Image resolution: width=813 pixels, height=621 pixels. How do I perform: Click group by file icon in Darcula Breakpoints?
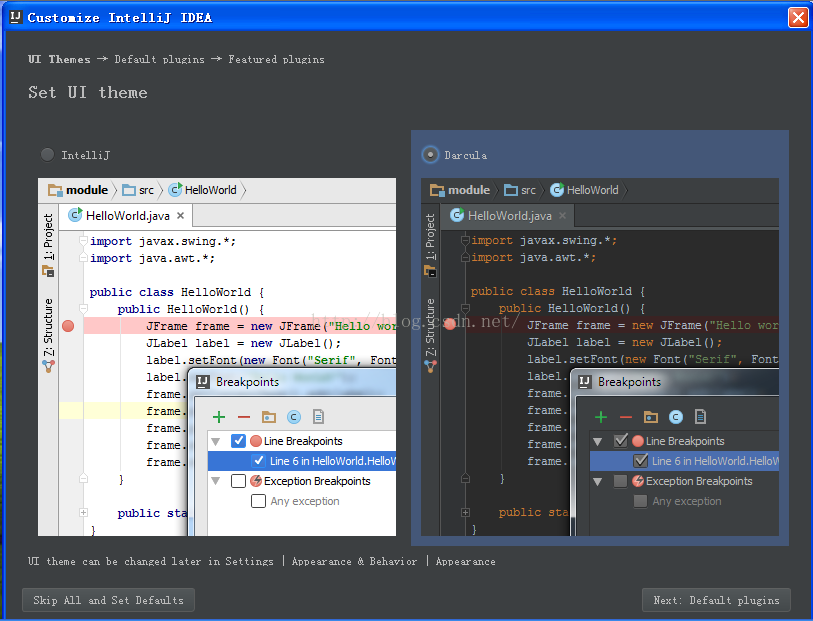[x=700, y=417]
